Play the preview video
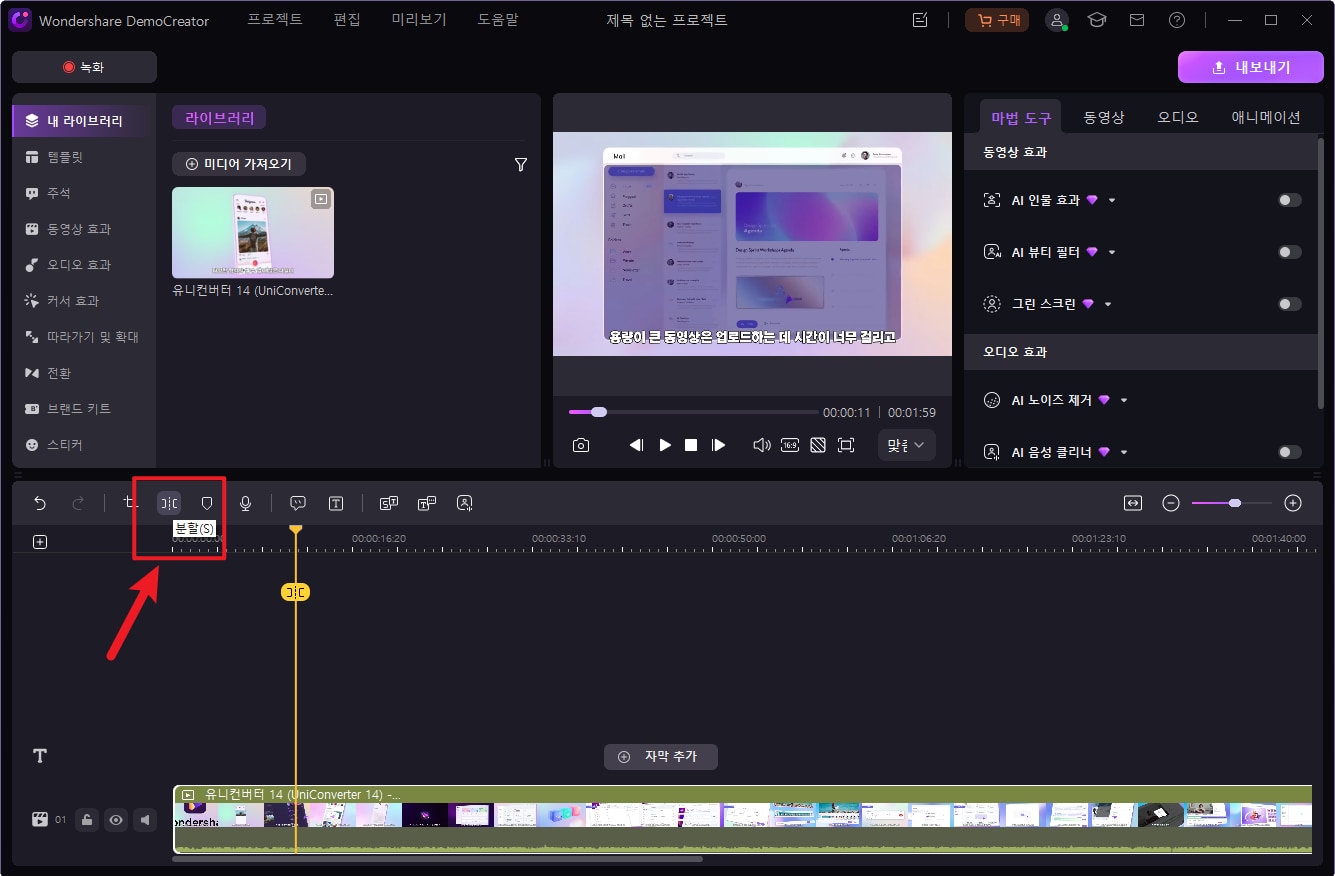Screen dimensions: 1335x876 click(x=665, y=445)
